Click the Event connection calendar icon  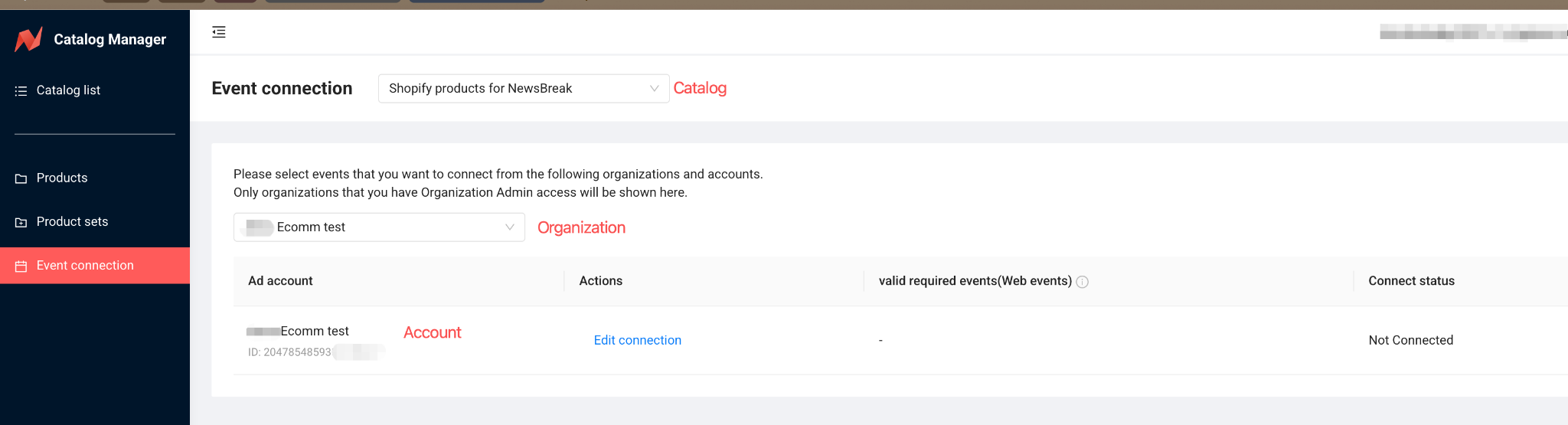tap(21, 266)
